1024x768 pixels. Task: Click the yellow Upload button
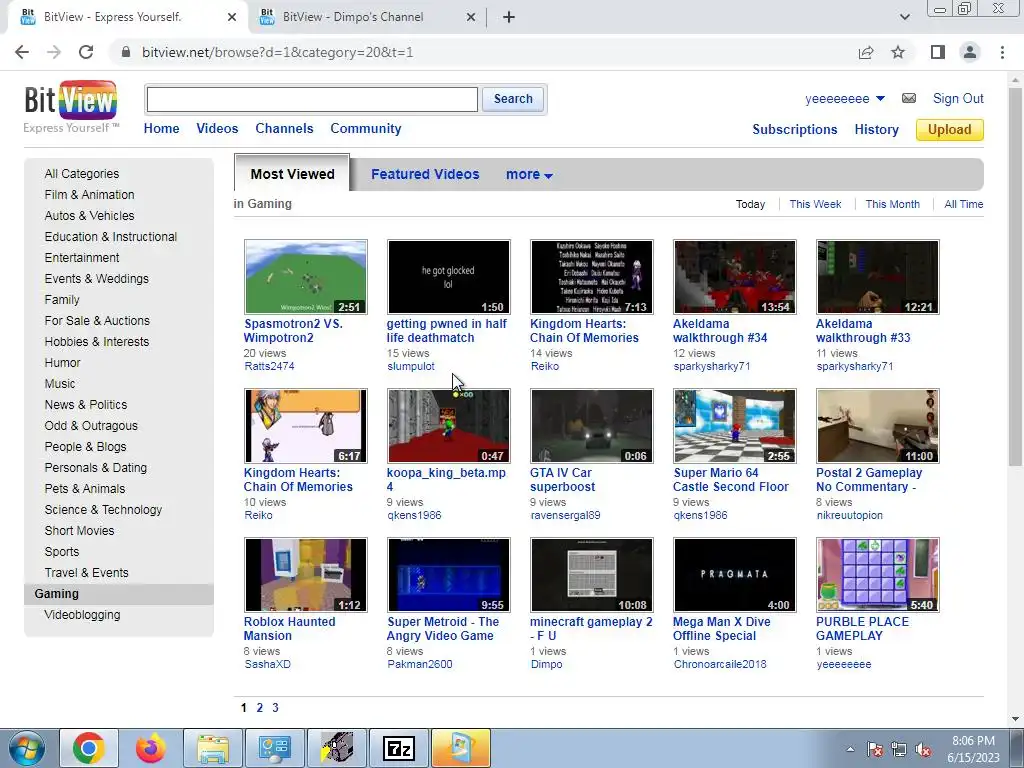pos(950,129)
